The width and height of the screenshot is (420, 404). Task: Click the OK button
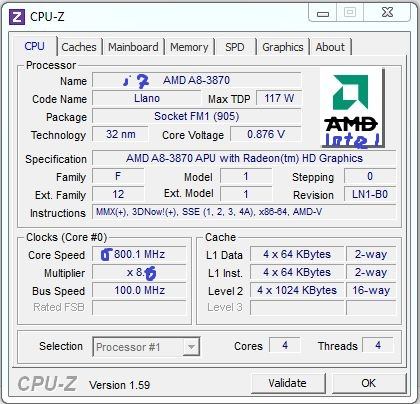[368, 383]
